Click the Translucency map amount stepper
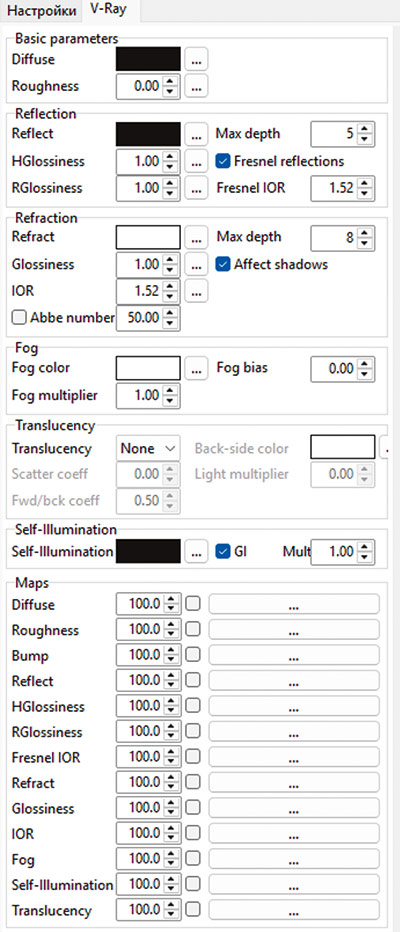400x932 pixels. point(171,910)
